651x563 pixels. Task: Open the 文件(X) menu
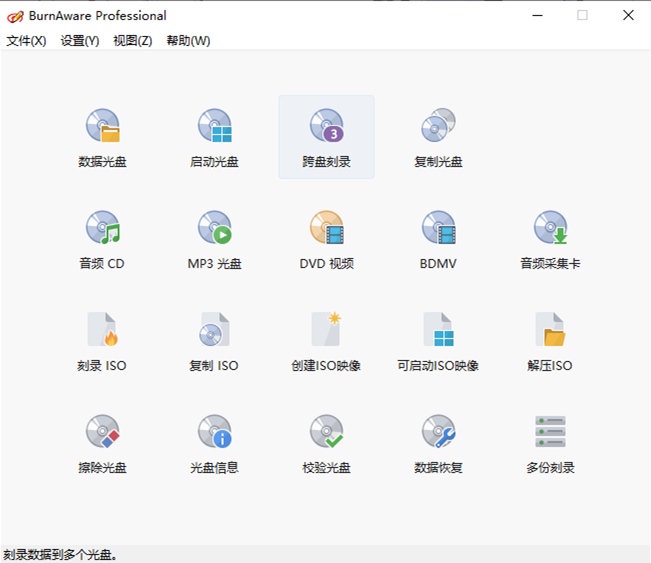[x=26, y=41]
